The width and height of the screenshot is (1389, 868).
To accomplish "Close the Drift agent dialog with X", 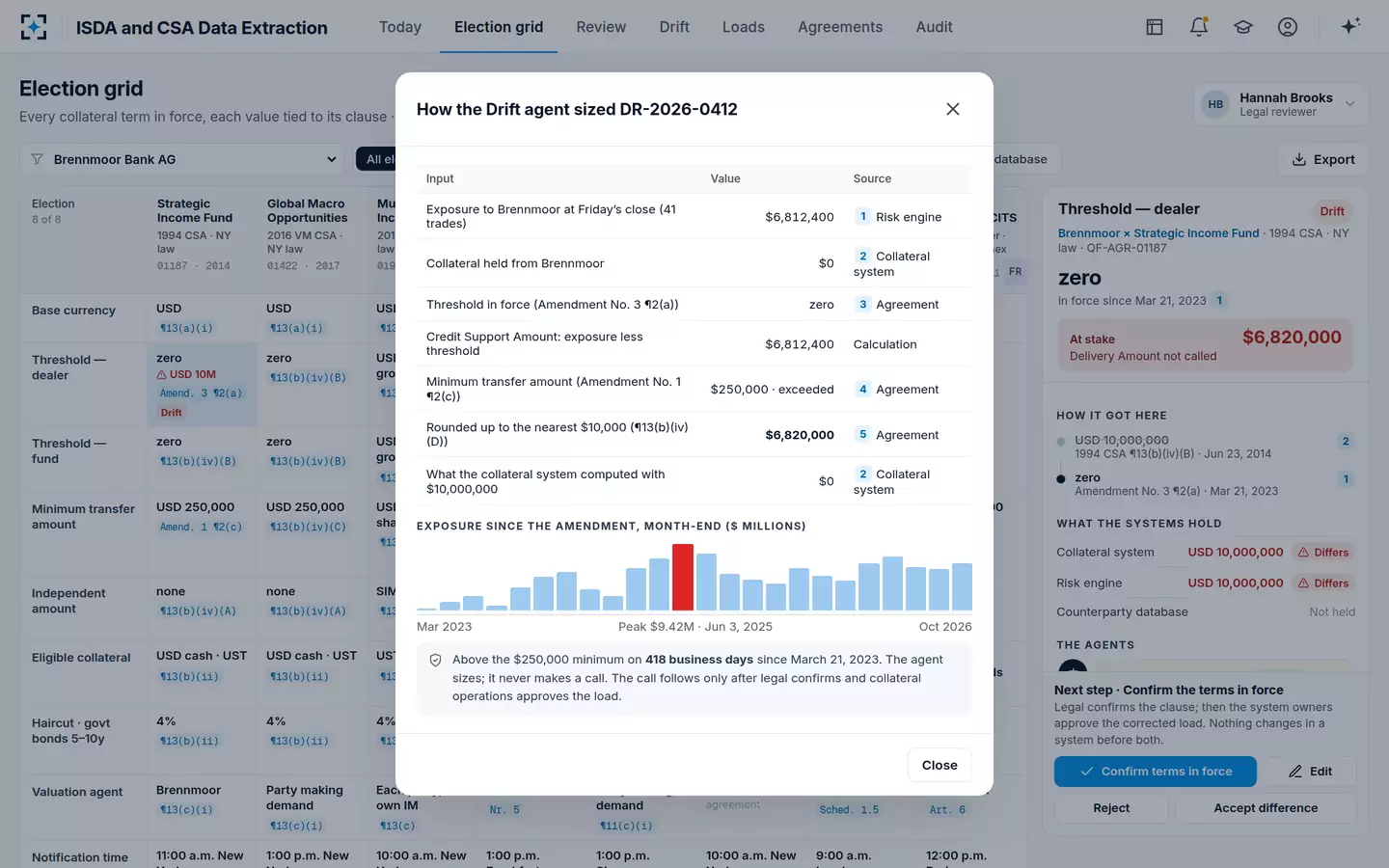I will (x=952, y=109).
